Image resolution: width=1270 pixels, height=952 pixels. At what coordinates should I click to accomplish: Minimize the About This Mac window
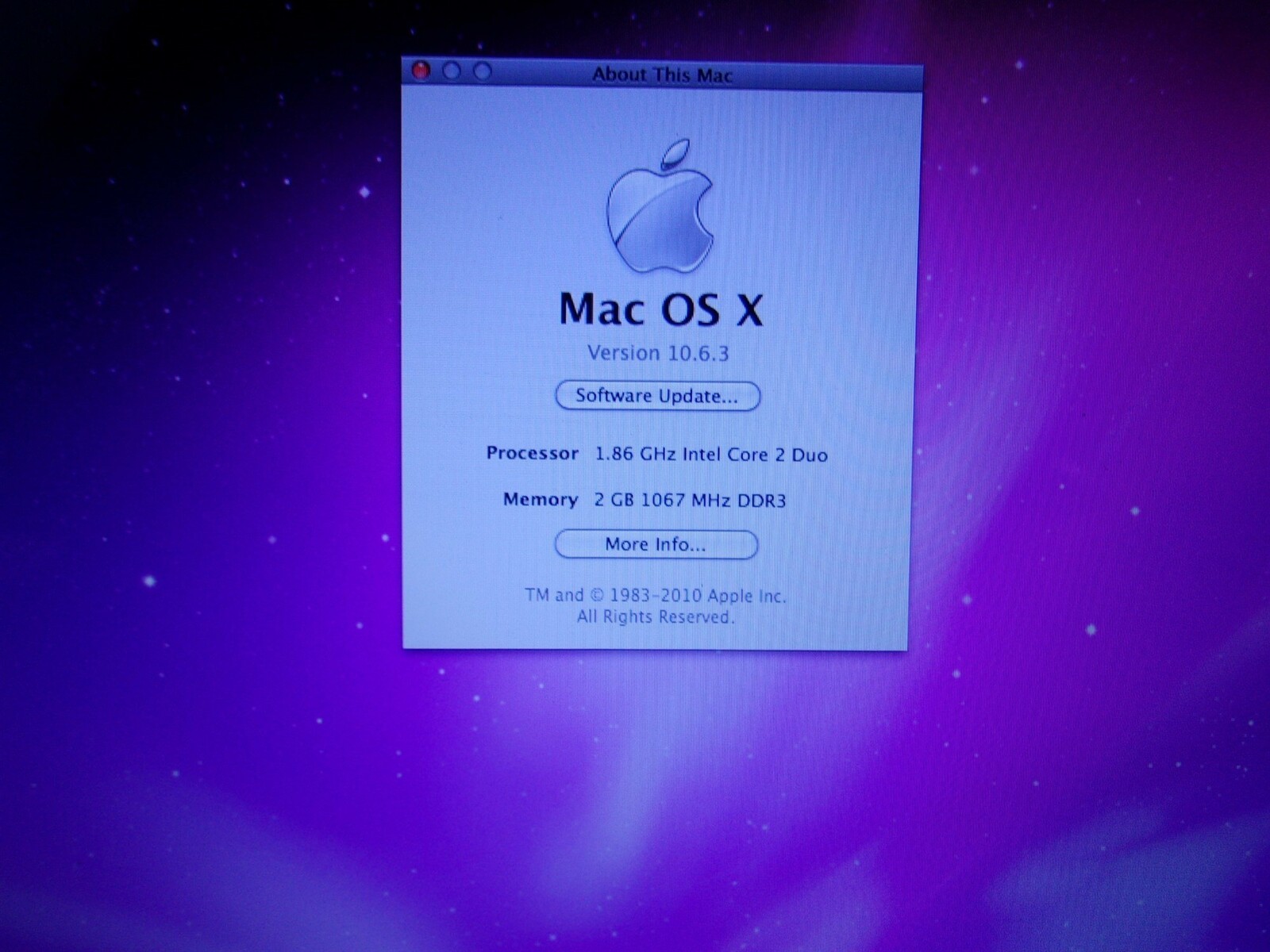coord(452,71)
